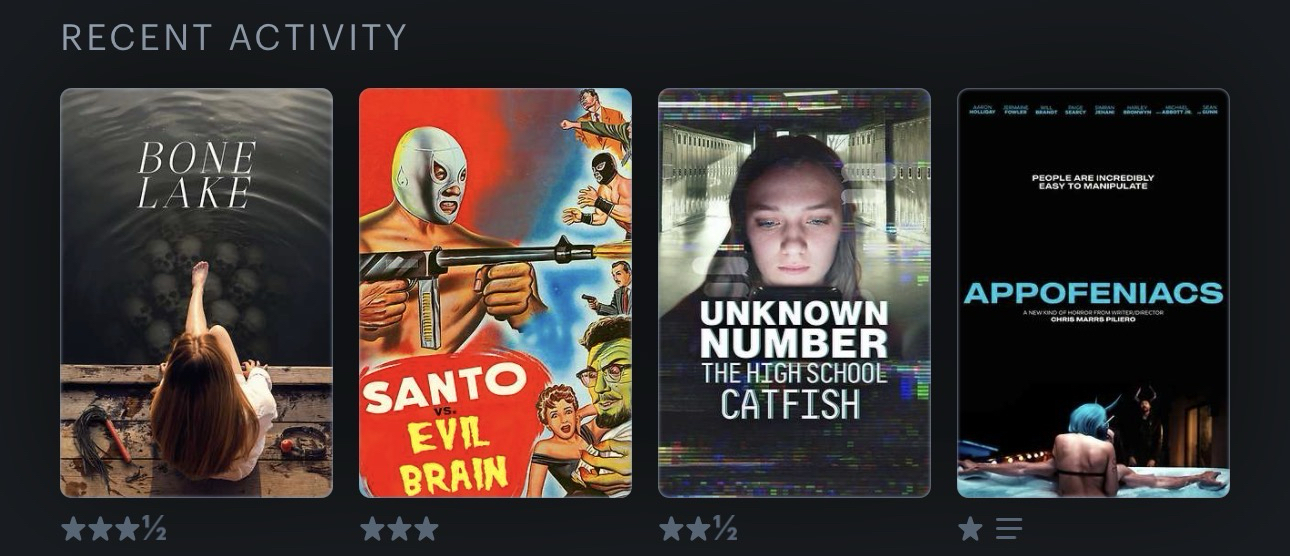Click the half-star symbol under Bone Lake
Viewport: 1290px width, 556px height.
[x=154, y=528]
